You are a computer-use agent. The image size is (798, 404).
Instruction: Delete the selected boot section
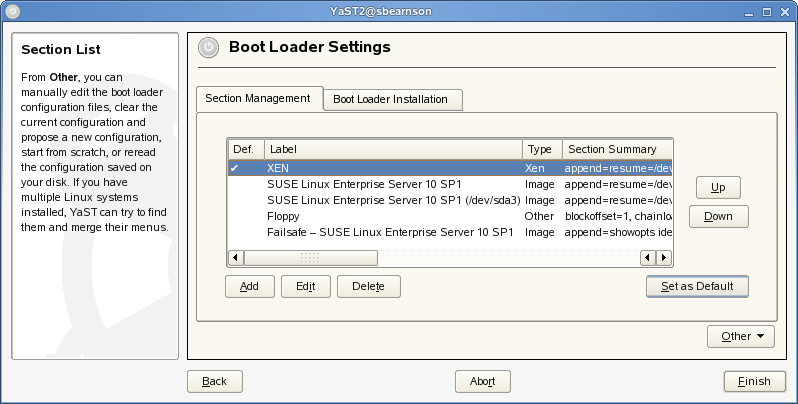point(368,286)
